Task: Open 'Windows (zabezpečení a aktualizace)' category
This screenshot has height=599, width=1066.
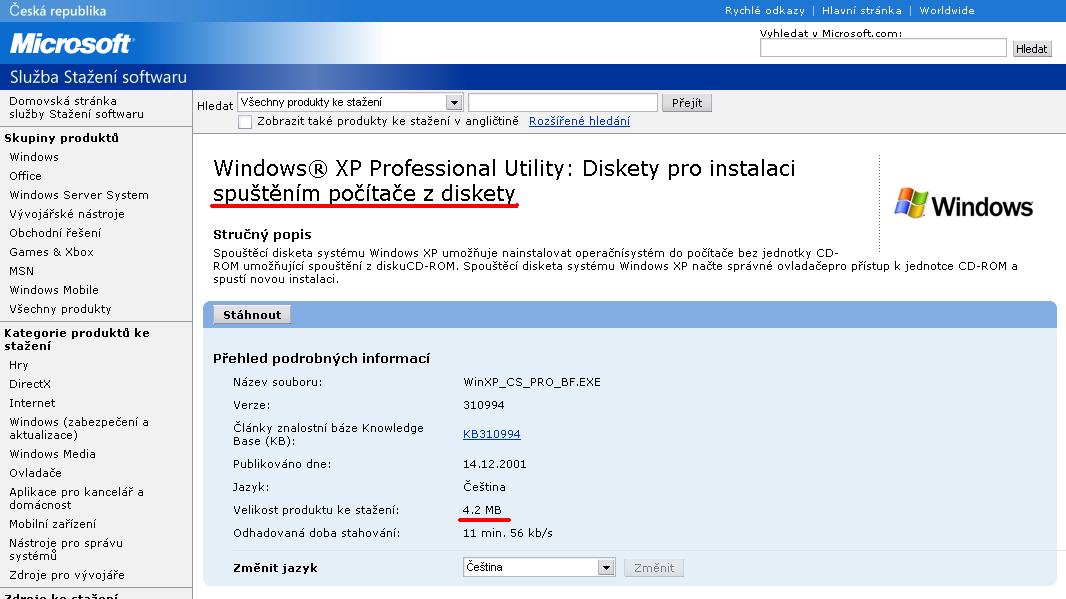Action: tap(79, 428)
